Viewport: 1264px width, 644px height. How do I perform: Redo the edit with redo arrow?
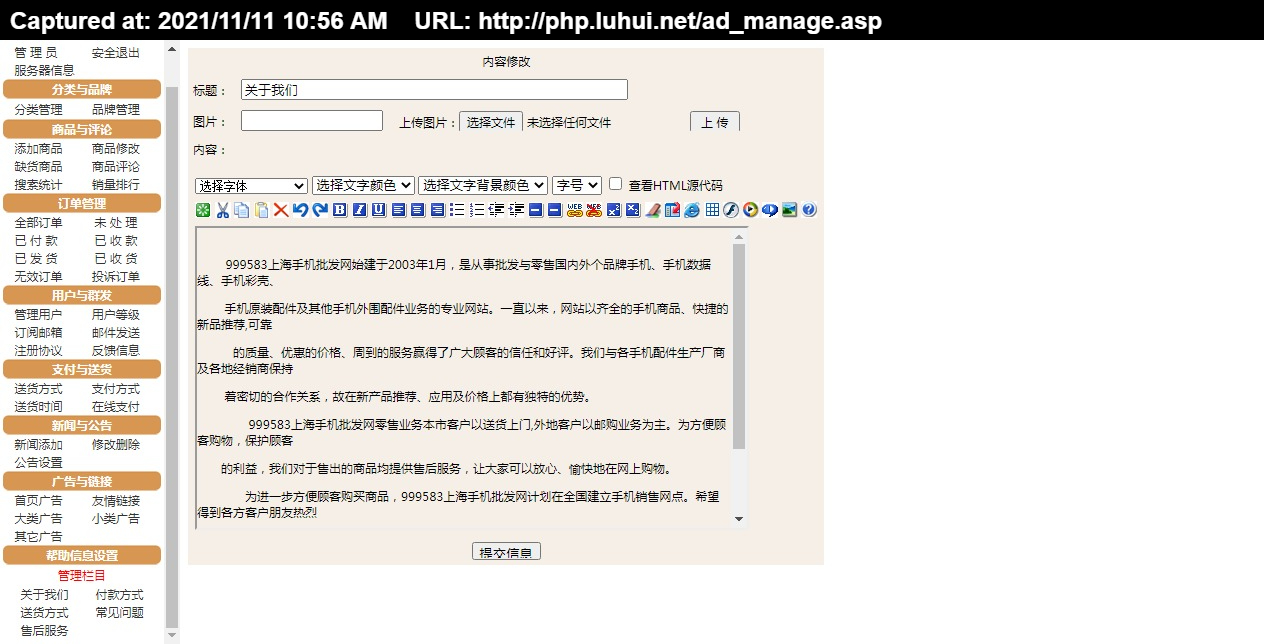coord(320,210)
